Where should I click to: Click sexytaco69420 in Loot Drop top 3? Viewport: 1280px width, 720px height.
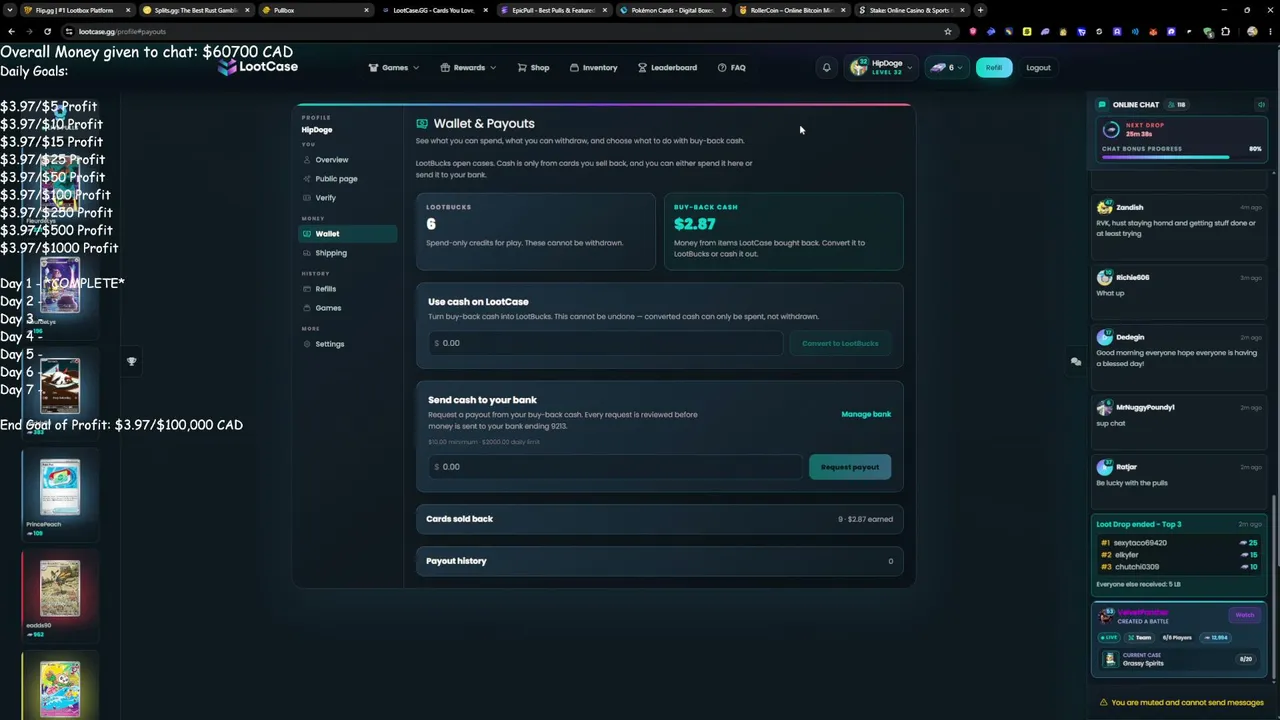click(x=1140, y=543)
